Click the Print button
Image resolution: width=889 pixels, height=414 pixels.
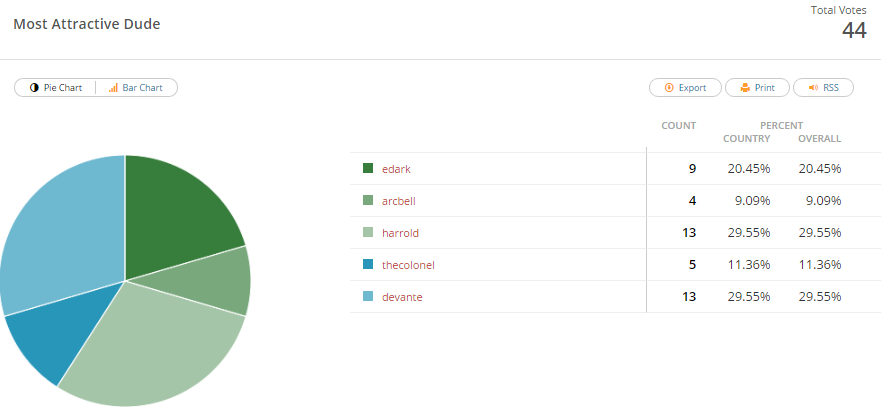click(x=757, y=88)
